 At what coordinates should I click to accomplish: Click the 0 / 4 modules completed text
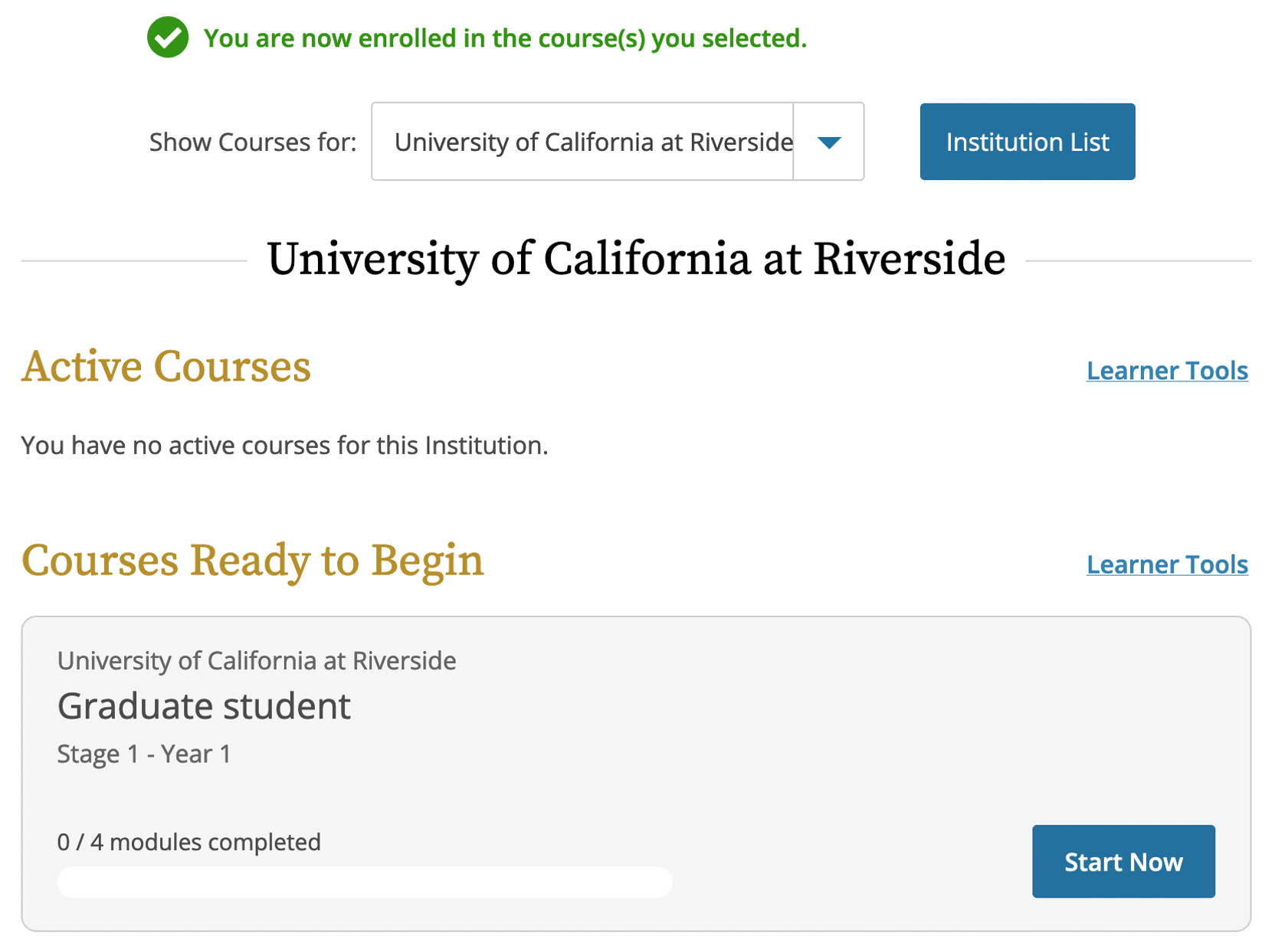[x=189, y=842]
